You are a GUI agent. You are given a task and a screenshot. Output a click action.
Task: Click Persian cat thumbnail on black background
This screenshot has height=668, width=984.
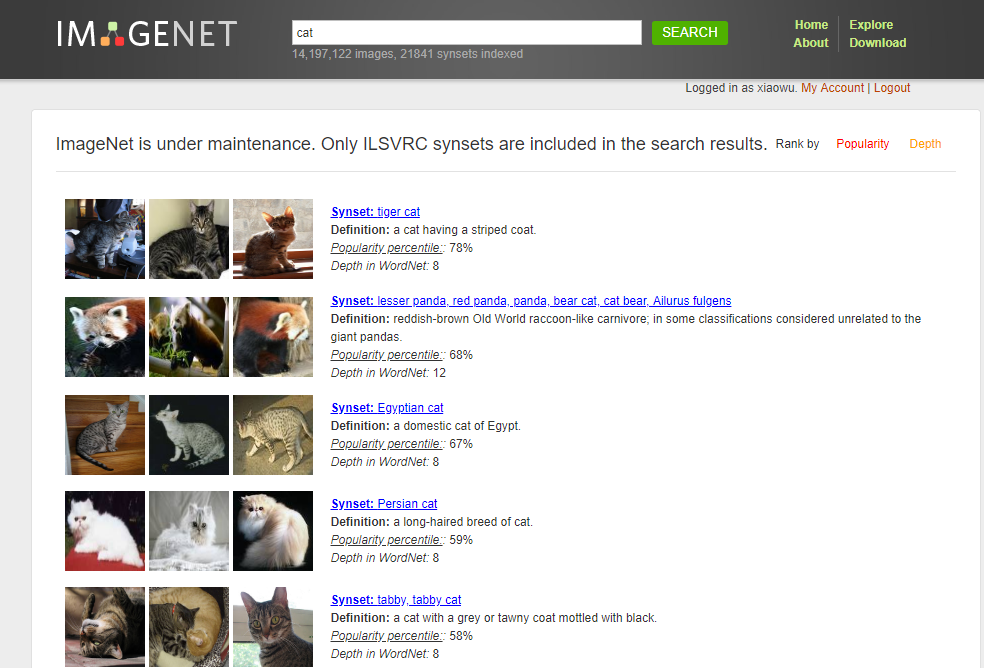pyautogui.click(x=273, y=531)
